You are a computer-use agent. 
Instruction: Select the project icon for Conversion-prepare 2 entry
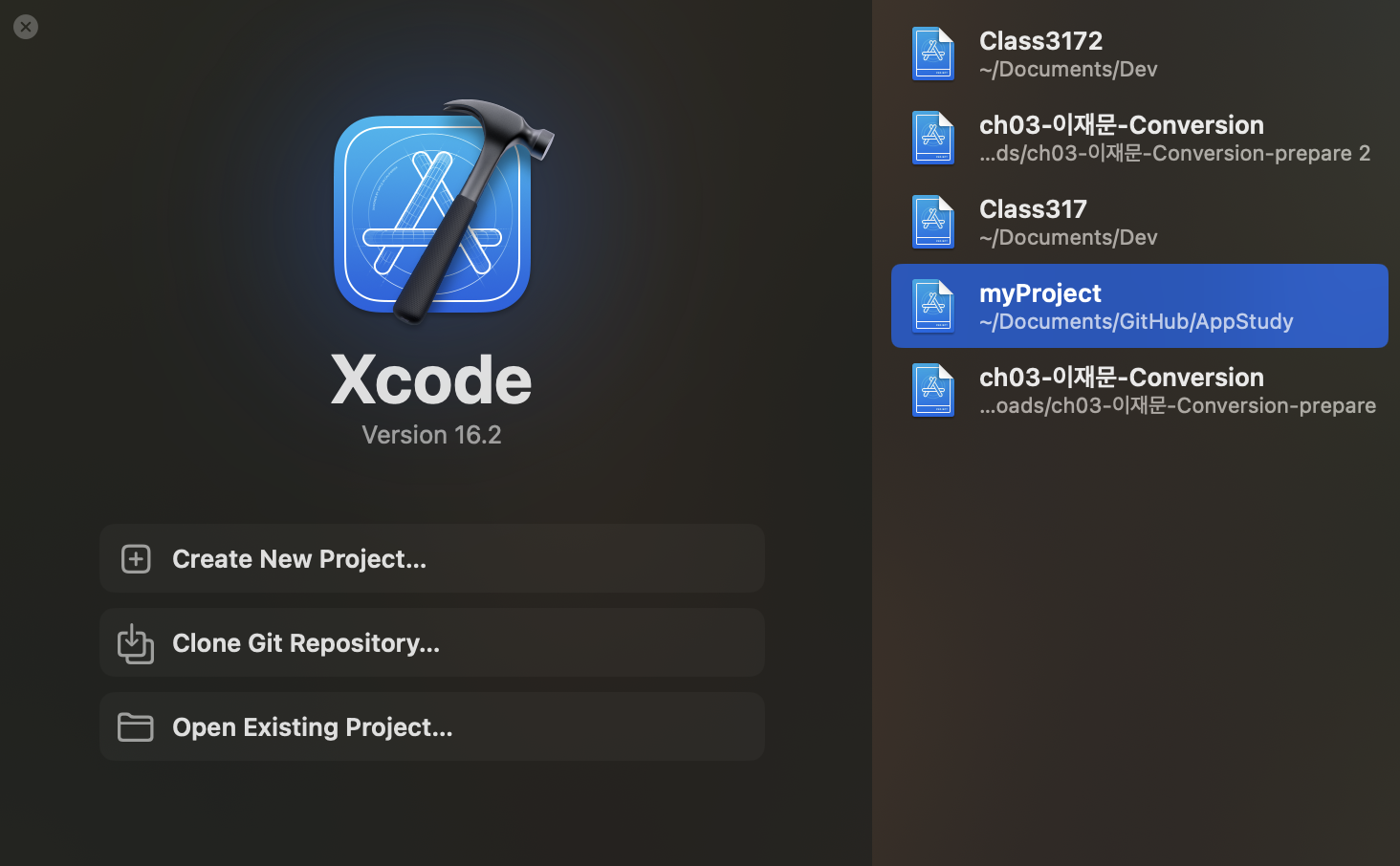(933, 138)
